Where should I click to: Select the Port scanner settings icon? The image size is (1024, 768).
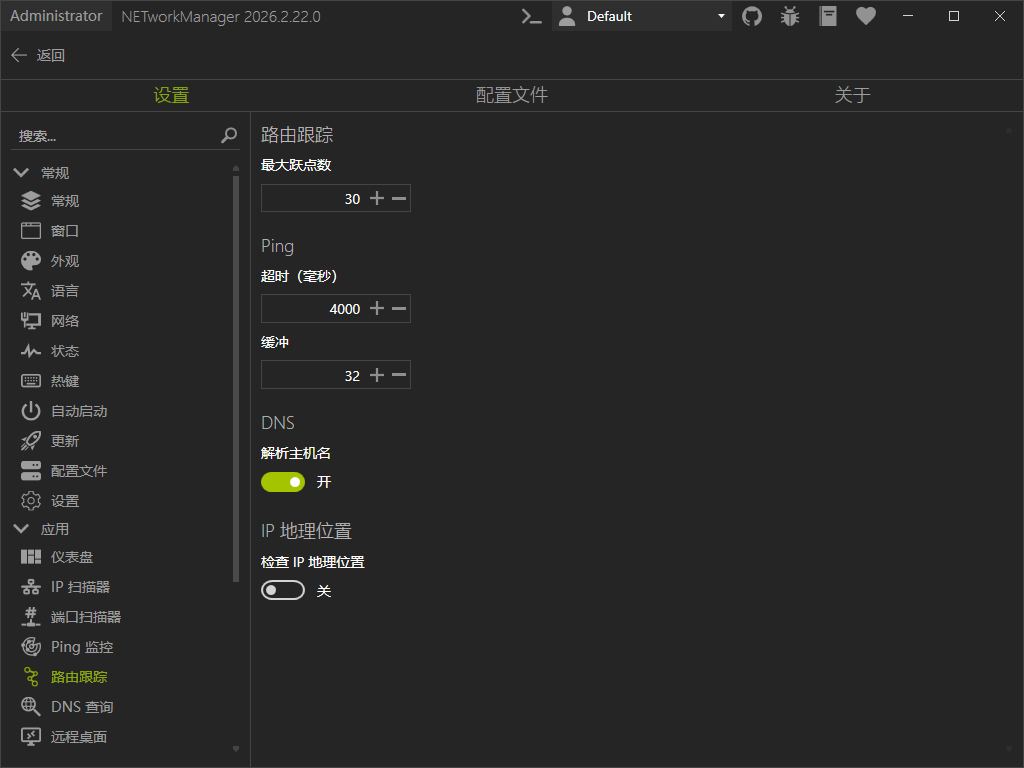83,617
